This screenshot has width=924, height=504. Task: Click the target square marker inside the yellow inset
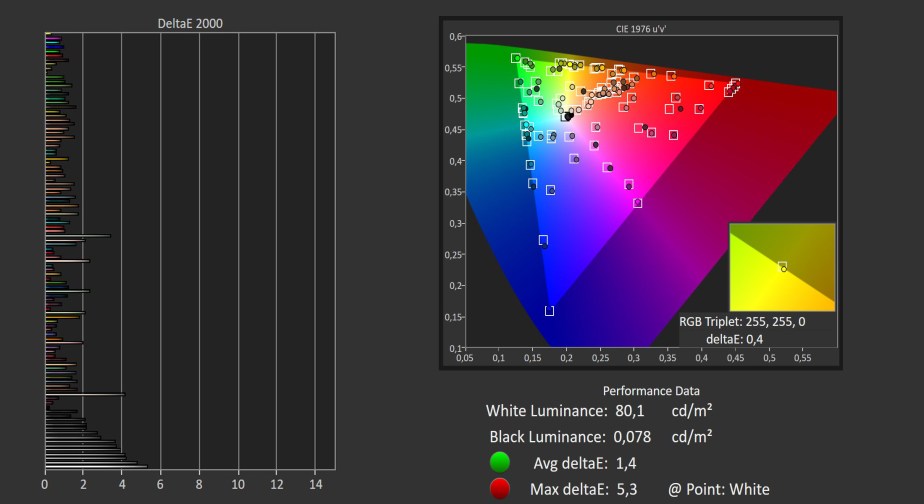pos(782,266)
